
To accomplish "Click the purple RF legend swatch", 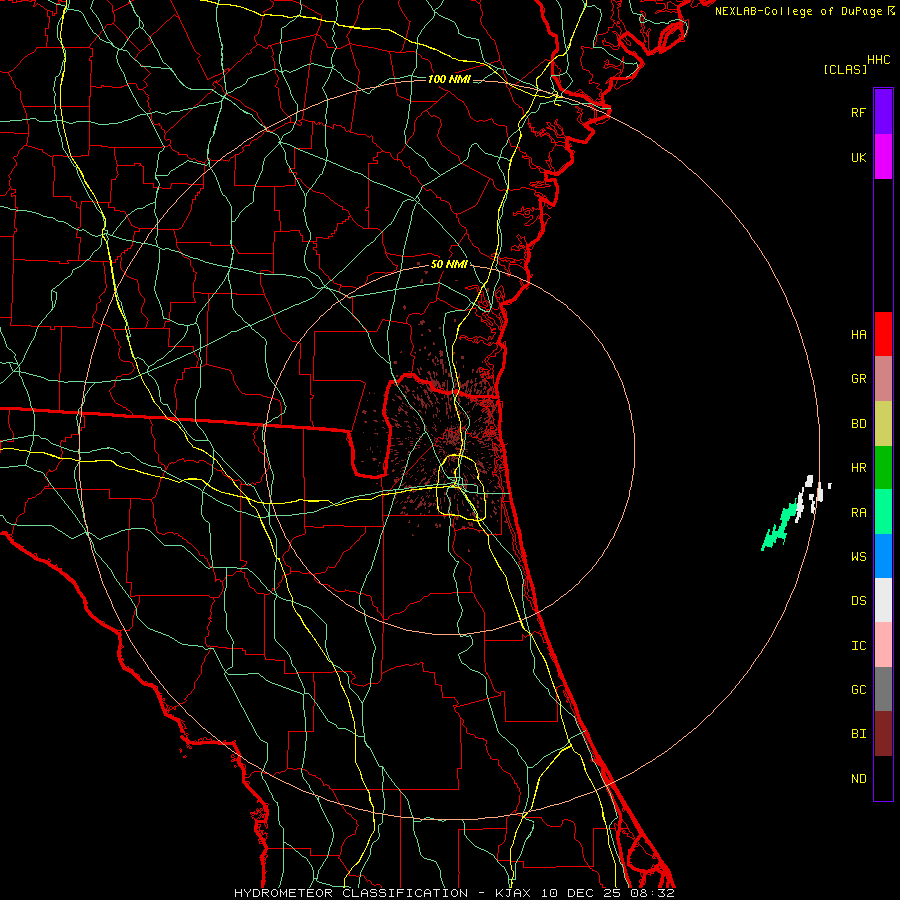I will [x=883, y=112].
